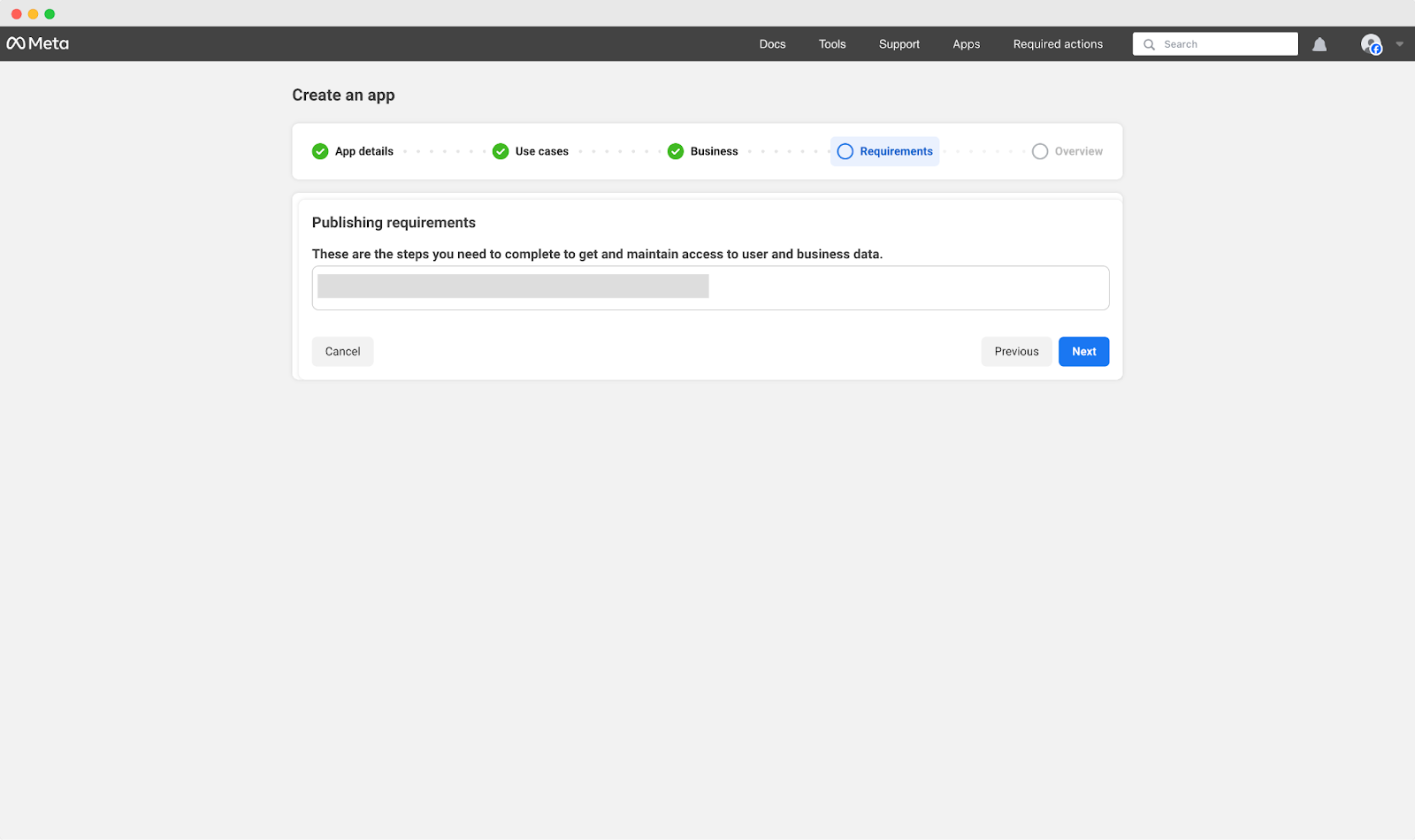This screenshot has width=1415, height=840.
Task: Open the Docs menu item
Action: (x=772, y=43)
